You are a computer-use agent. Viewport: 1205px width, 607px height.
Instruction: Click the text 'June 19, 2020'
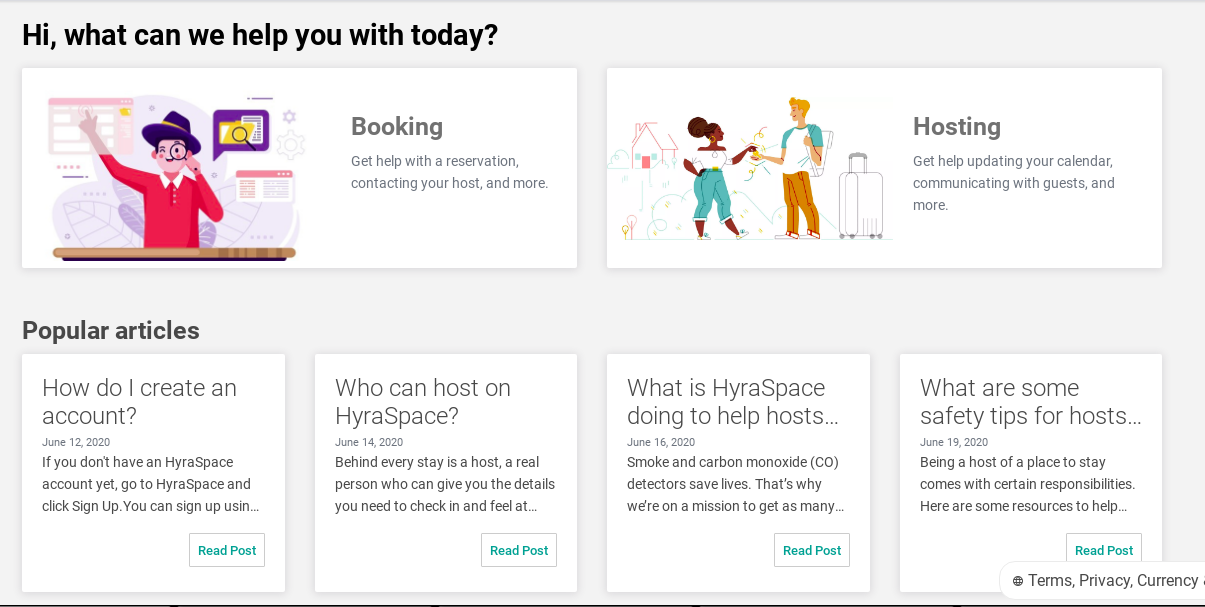[x=954, y=442]
